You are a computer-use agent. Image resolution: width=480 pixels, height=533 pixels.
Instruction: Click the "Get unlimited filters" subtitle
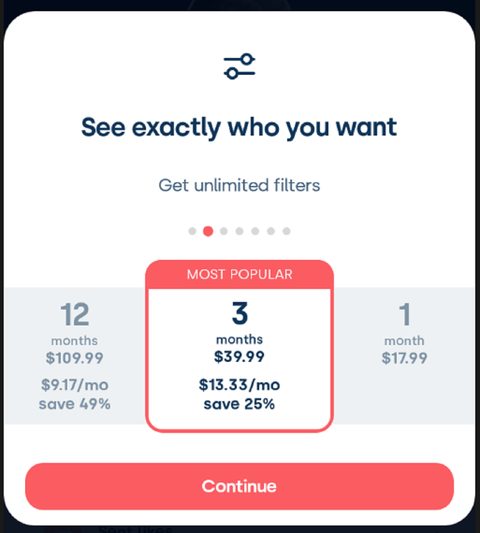(239, 185)
